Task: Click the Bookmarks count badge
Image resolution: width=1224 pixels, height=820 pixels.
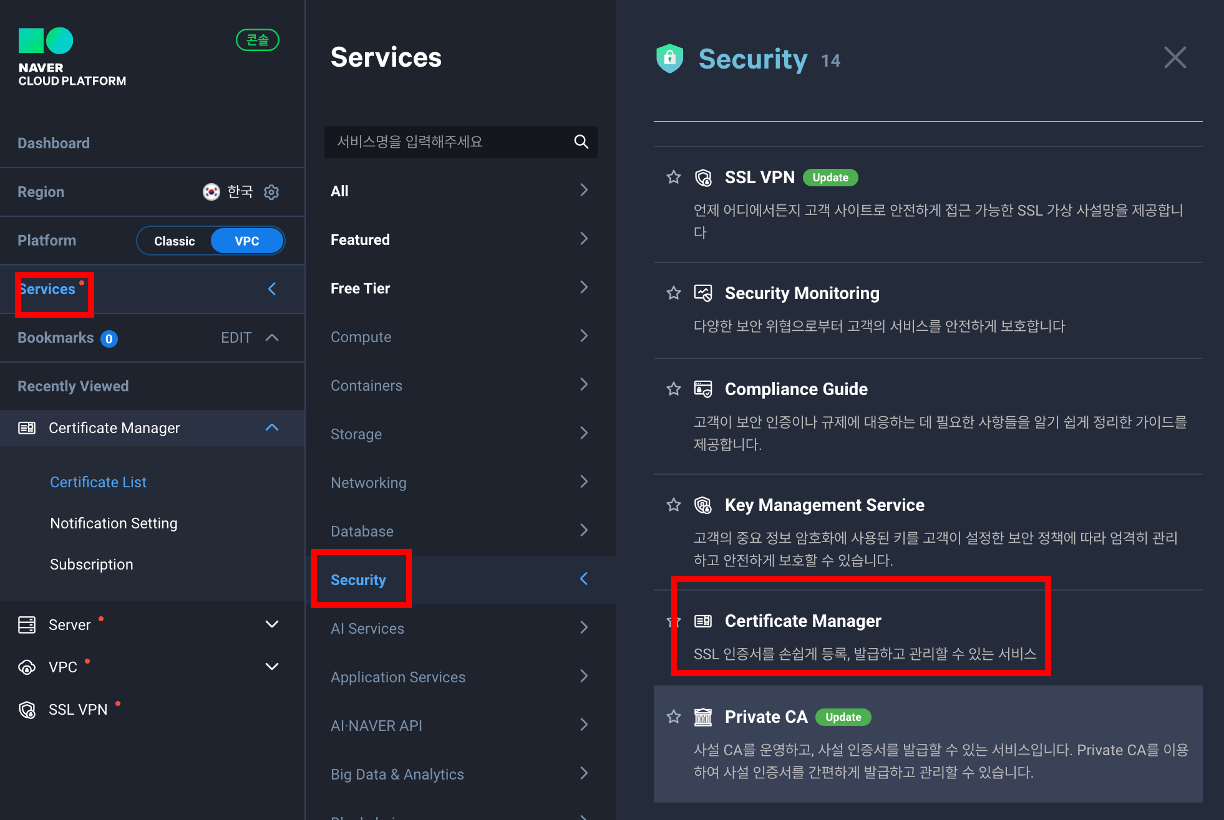Action: point(109,338)
